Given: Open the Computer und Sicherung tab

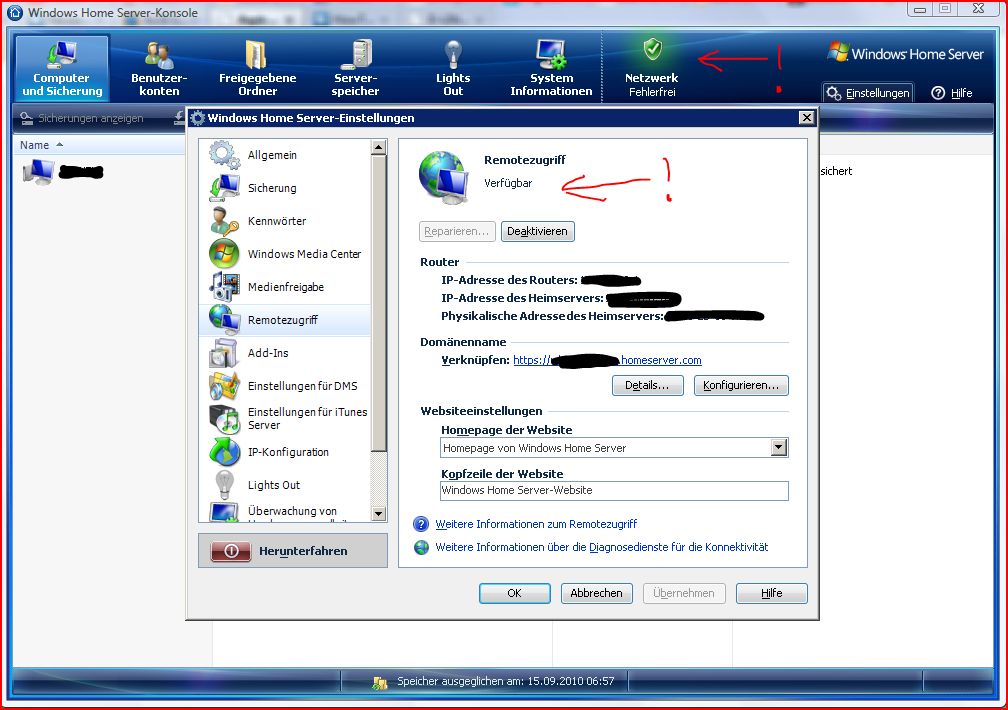Looking at the screenshot, I should (62, 68).
